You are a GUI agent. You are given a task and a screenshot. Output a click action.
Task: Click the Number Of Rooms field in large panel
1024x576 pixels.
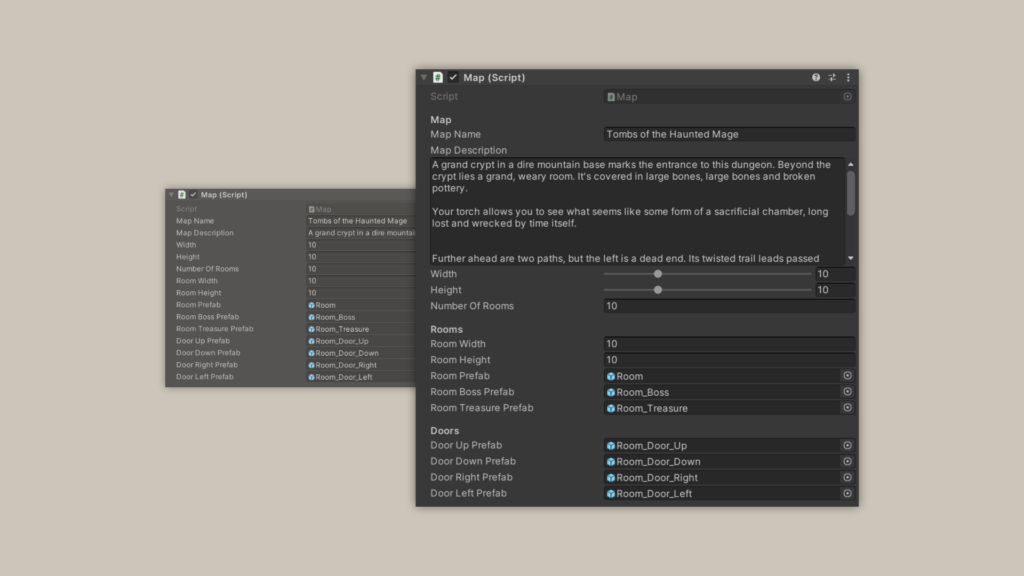(729, 306)
